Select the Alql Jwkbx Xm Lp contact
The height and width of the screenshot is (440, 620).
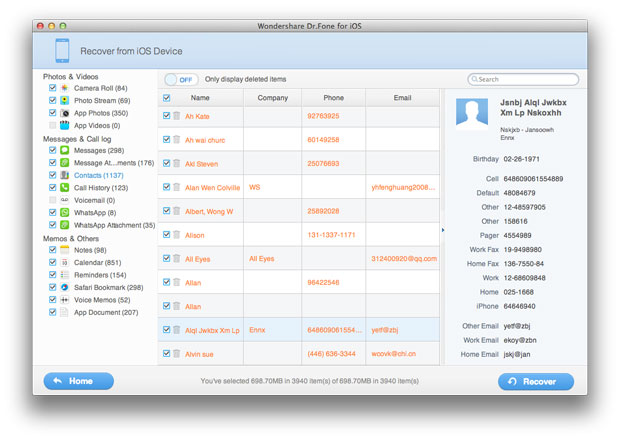(212, 330)
